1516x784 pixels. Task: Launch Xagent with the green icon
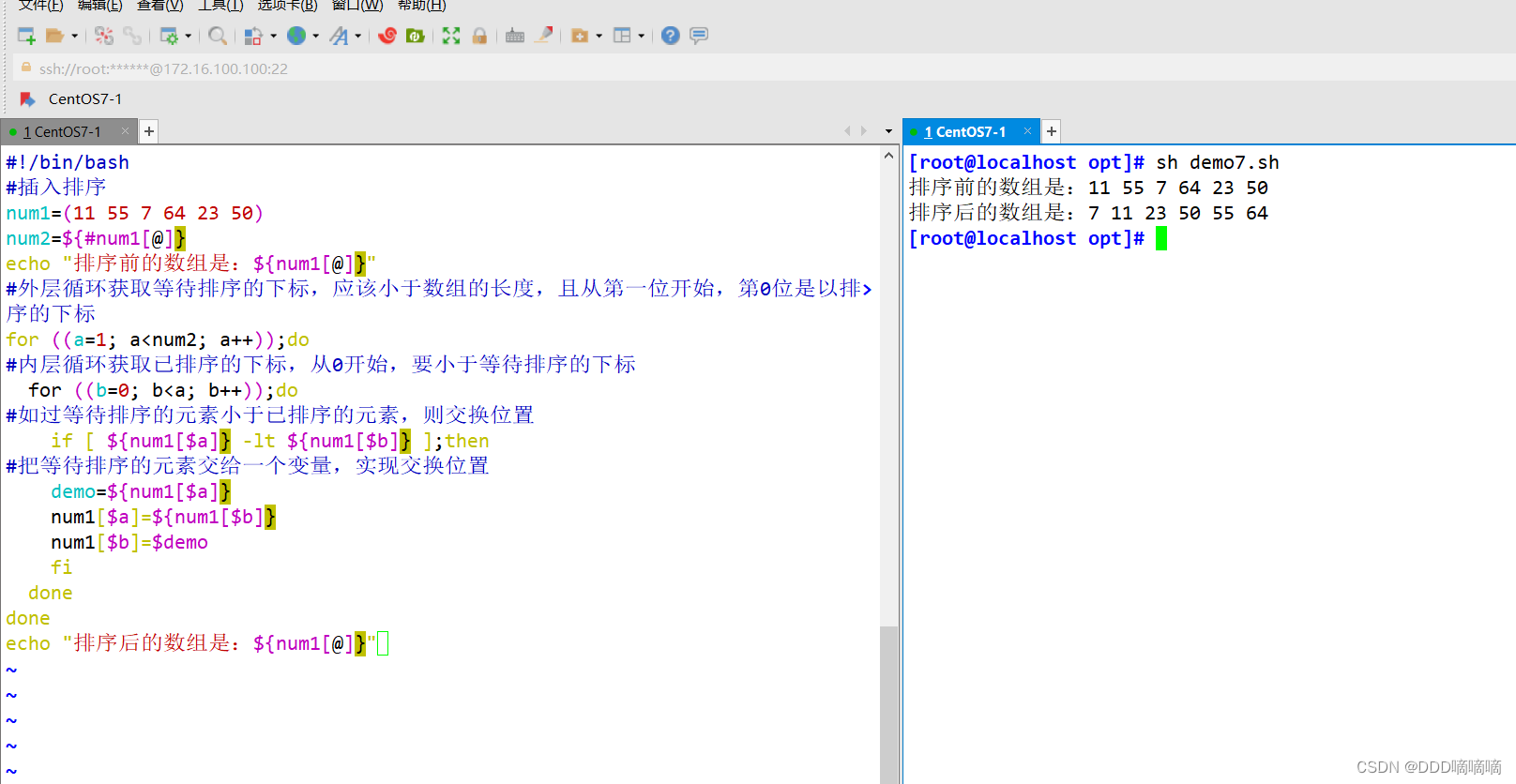click(416, 36)
